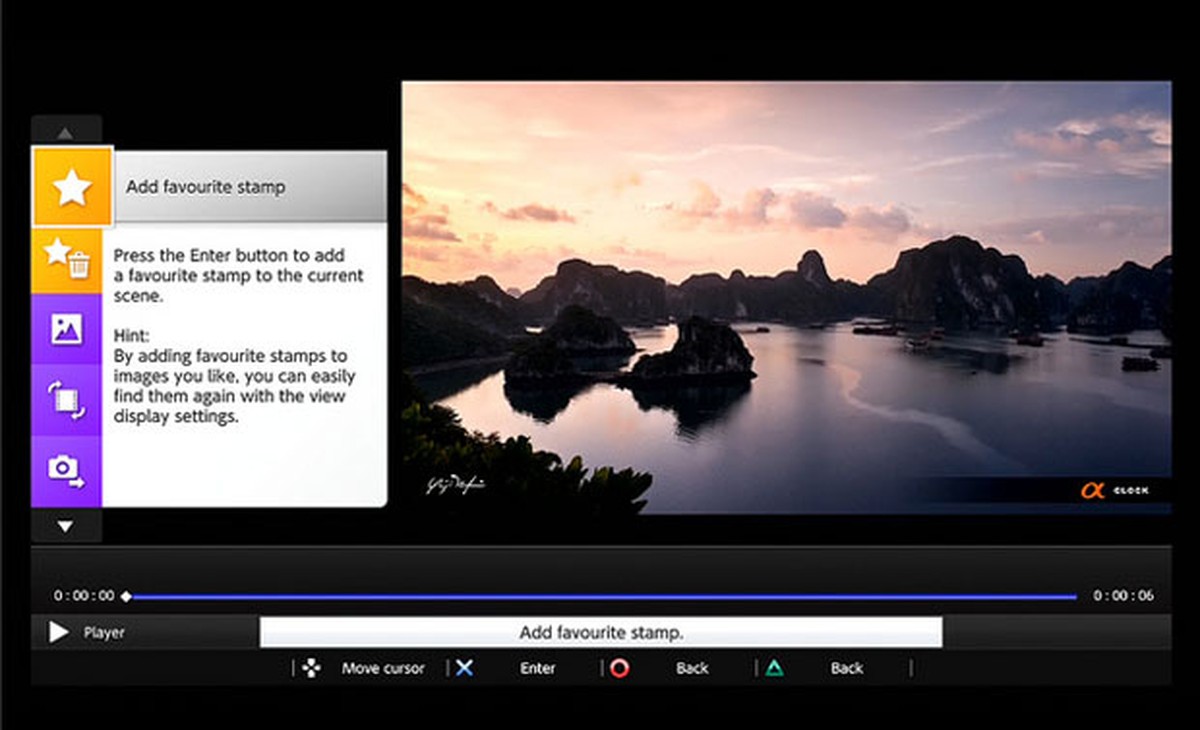Click the Move cursor directional pad icon
The height and width of the screenshot is (730, 1200).
tap(310, 668)
